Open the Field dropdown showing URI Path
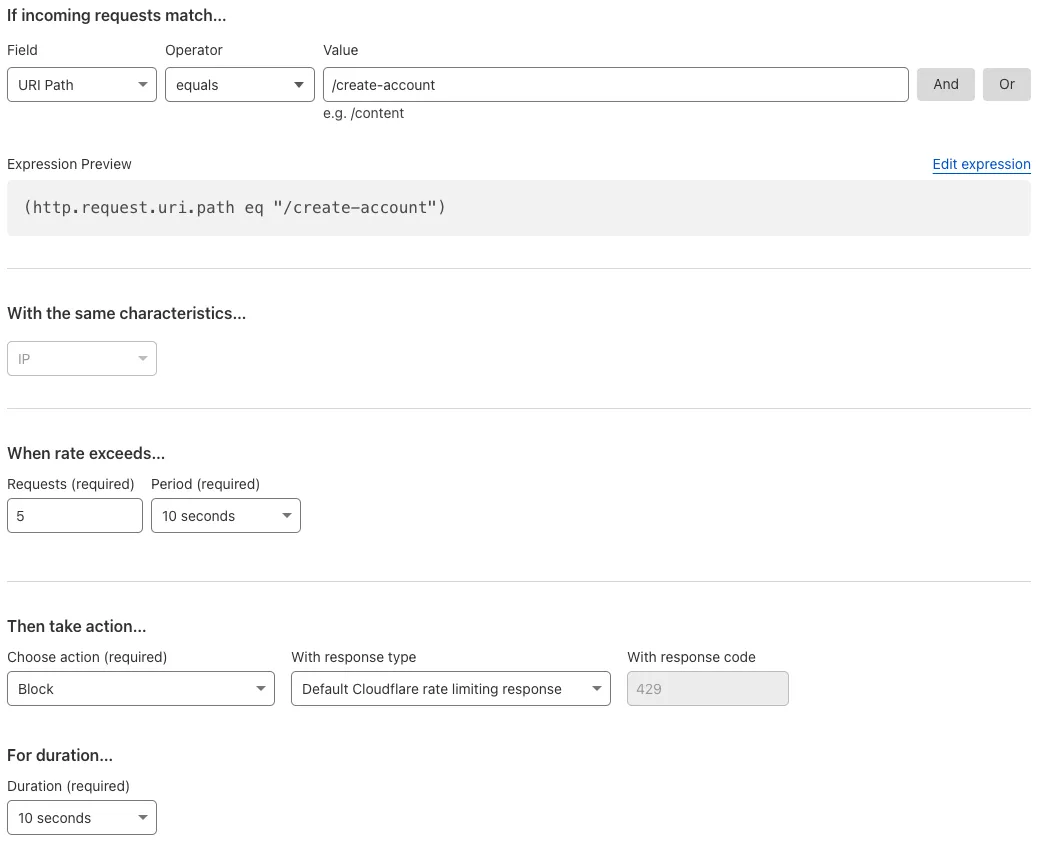This screenshot has height=842, width=1048. tap(80, 84)
